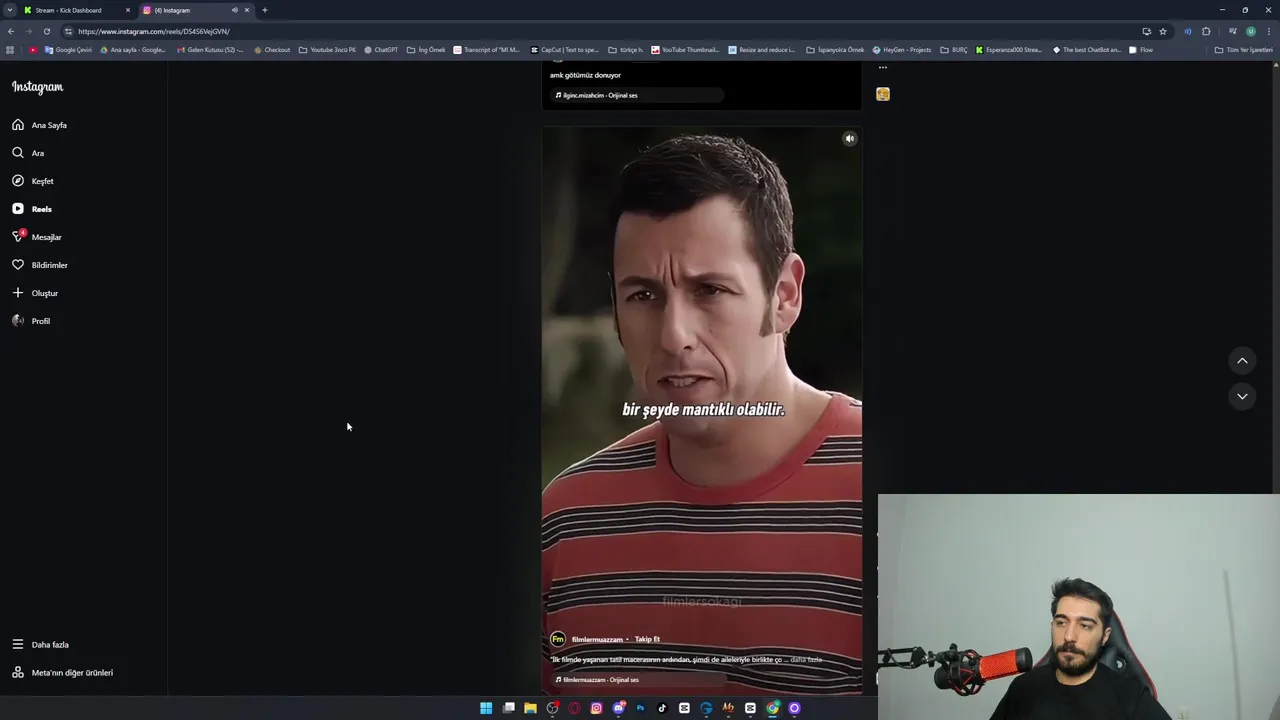The height and width of the screenshot is (720, 1280).
Task: Open the tab search dropdown arrow
Action: (9, 10)
